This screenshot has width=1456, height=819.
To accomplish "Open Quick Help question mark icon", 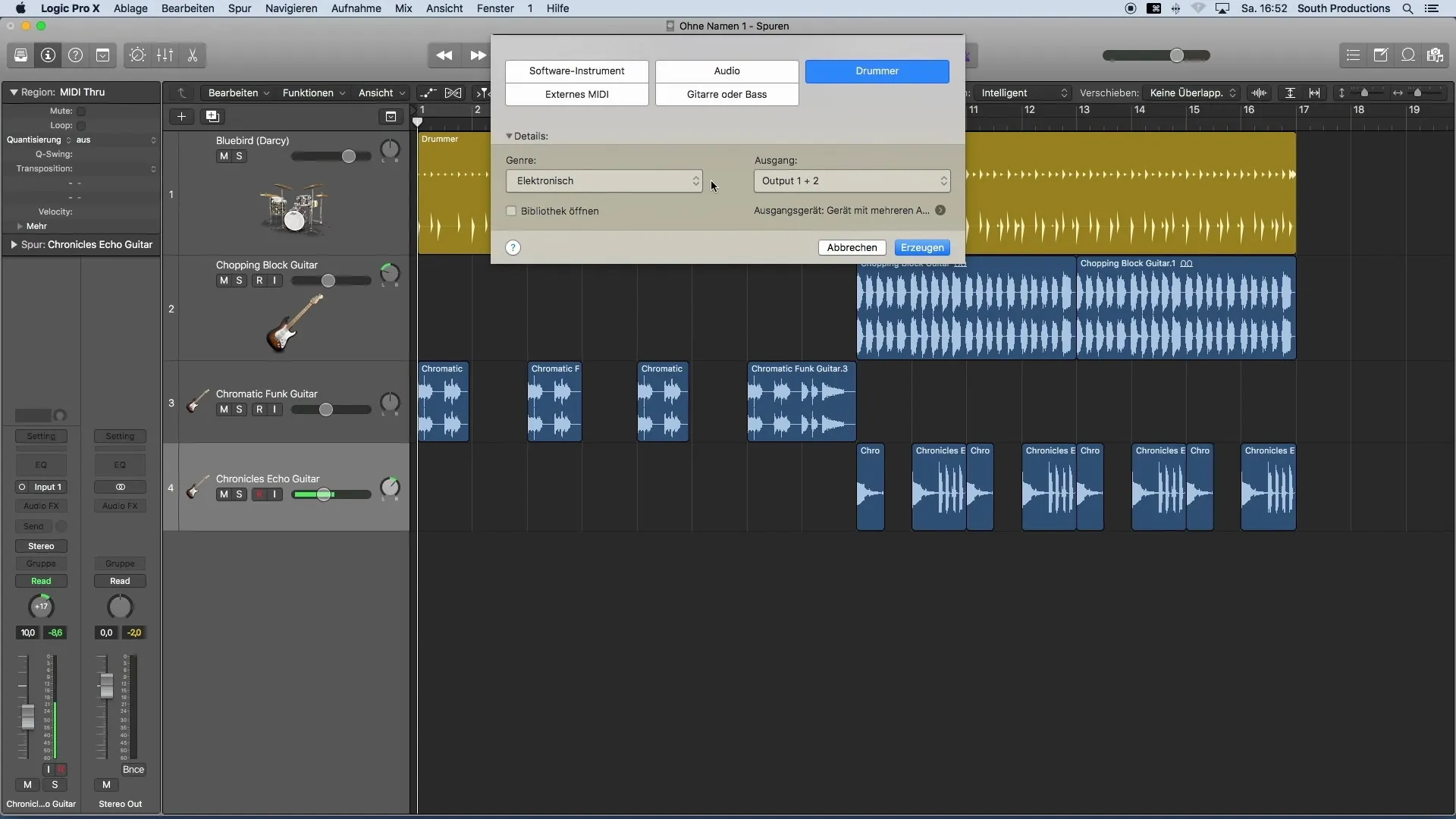I will click(75, 55).
